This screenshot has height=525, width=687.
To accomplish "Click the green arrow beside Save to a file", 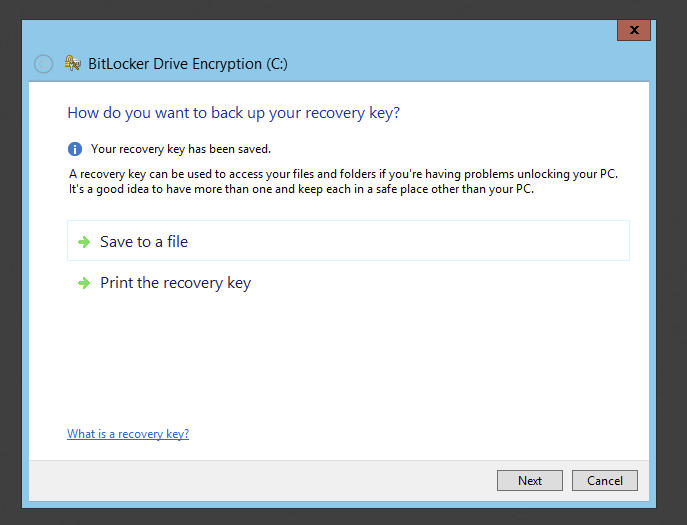I will coord(84,242).
